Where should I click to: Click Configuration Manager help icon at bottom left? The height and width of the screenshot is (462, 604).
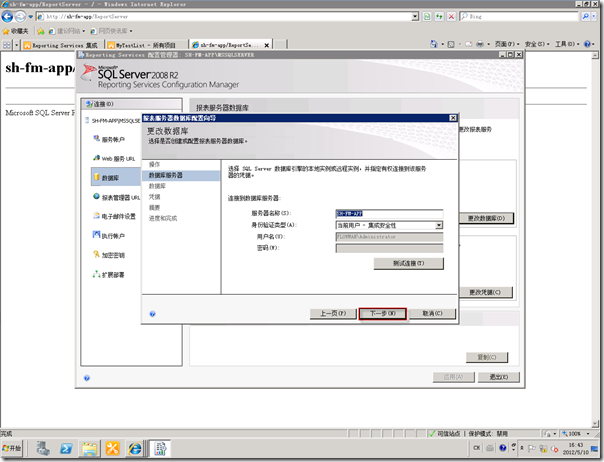(x=87, y=378)
